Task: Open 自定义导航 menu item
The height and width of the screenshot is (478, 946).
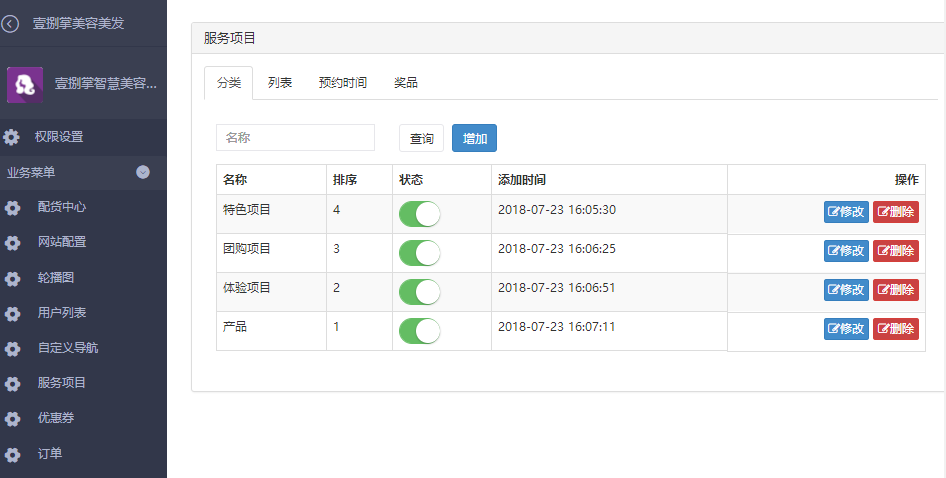Action: click(68, 348)
